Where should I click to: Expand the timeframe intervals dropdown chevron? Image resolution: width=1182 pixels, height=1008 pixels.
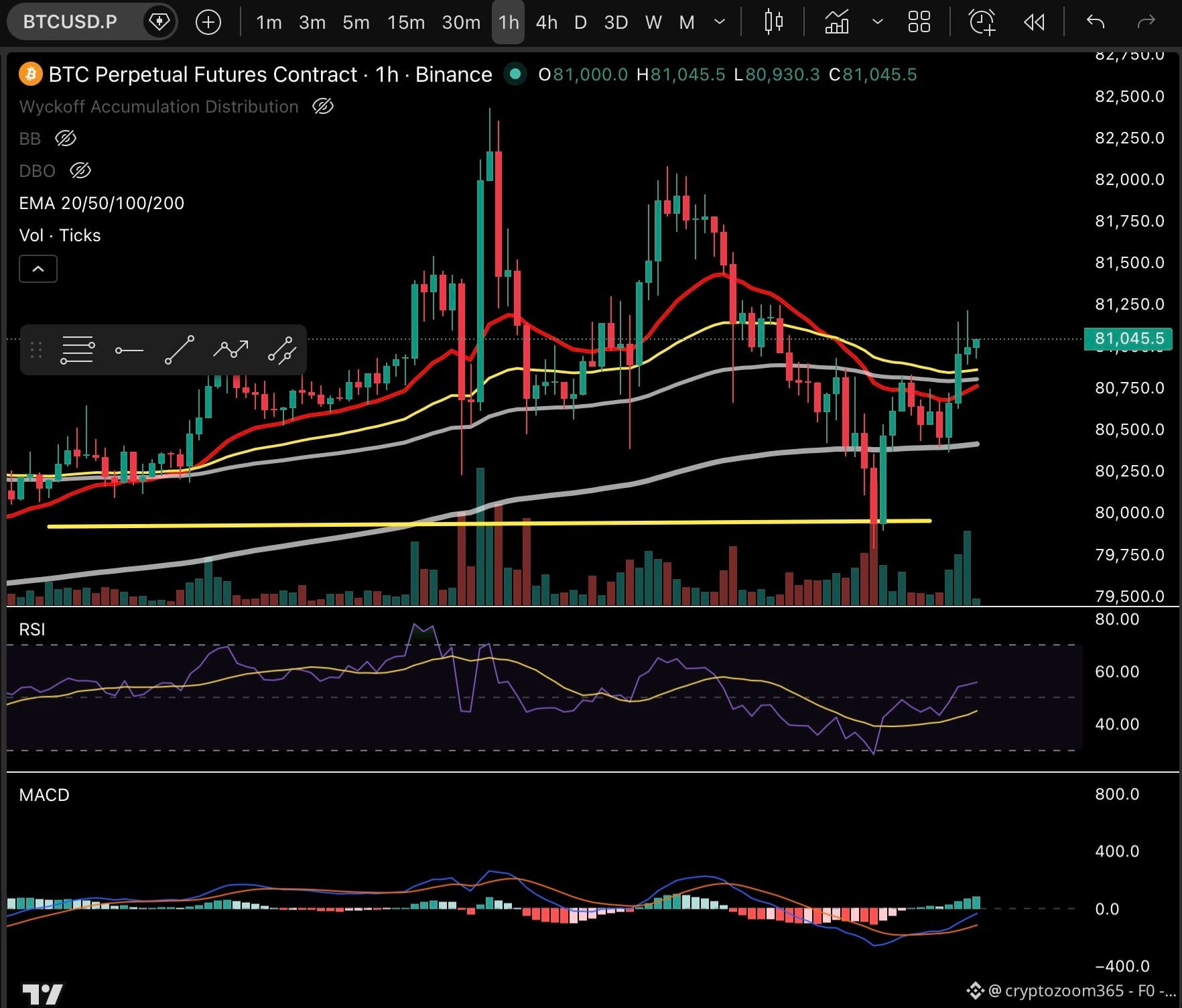[720, 22]
